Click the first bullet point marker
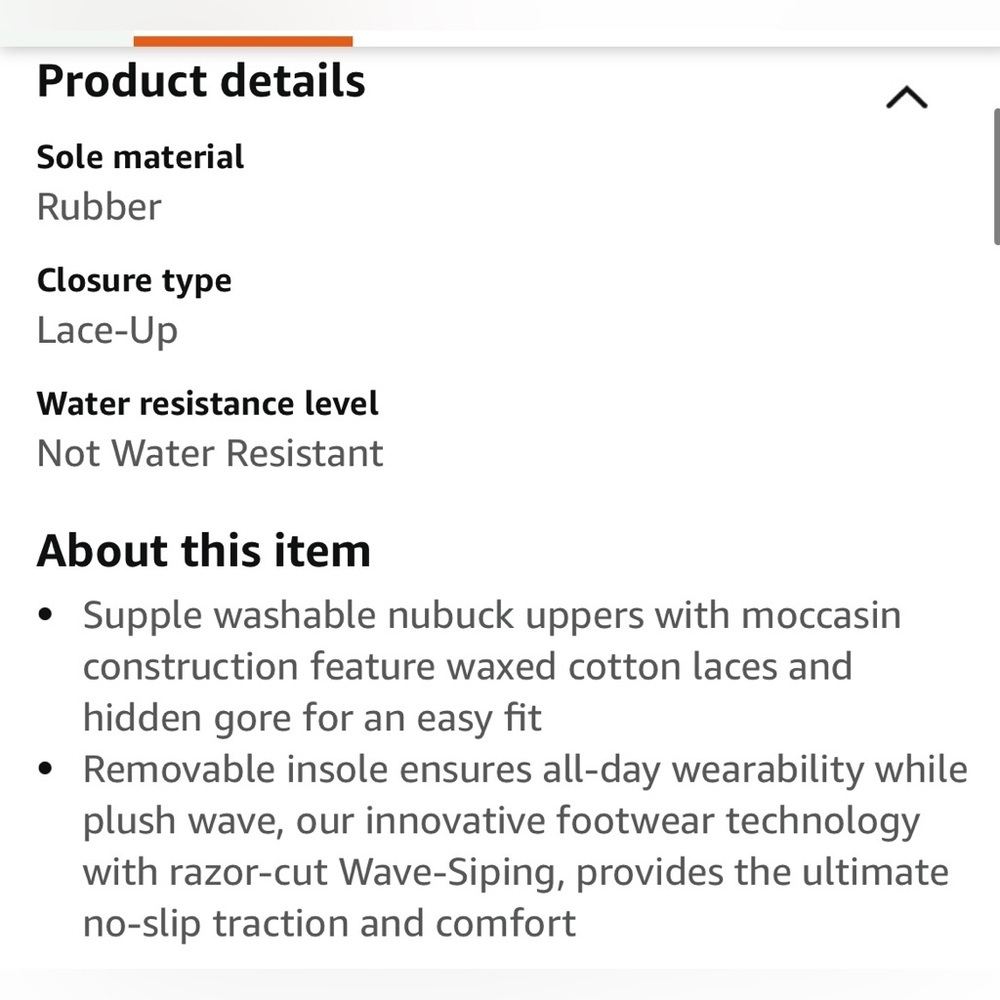Screen dimensions: 1000x1000 click(x=45, y=615)
